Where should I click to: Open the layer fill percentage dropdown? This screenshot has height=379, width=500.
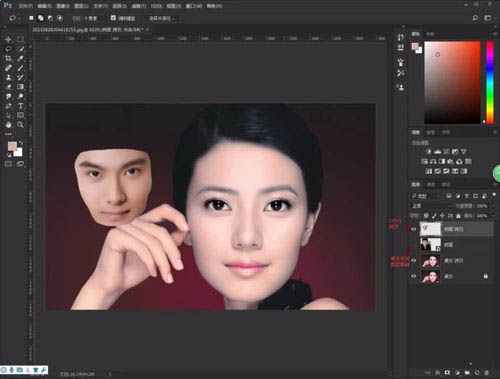[492, 216]
